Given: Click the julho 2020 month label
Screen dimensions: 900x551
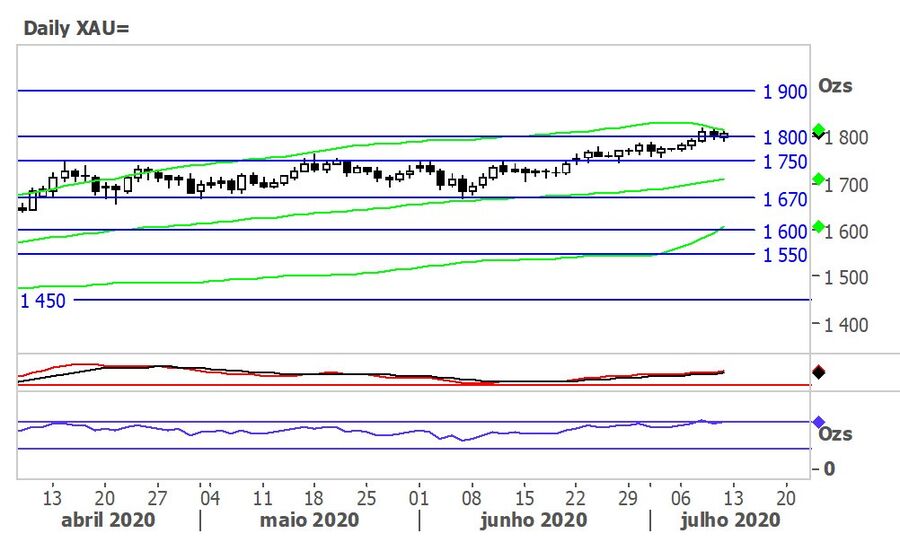Looking at the screenshot, I should coord(730,520).
